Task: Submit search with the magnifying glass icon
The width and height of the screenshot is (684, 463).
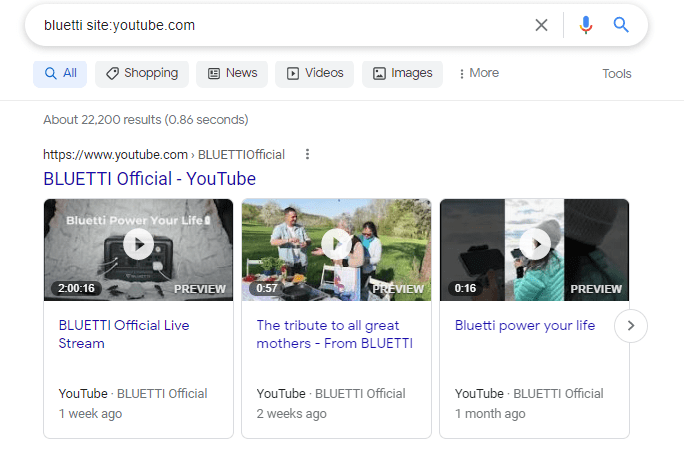Action: [621, 25]
